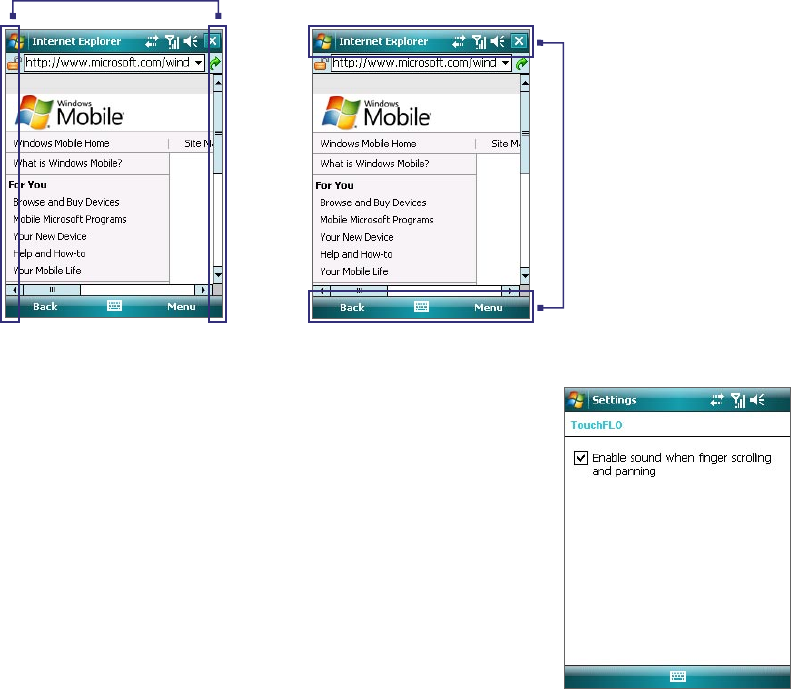Viewport: 791px width, 689px height.
Task: Tap connectivity arrows icon in Settings title bar
Action: tap(717, 400)
